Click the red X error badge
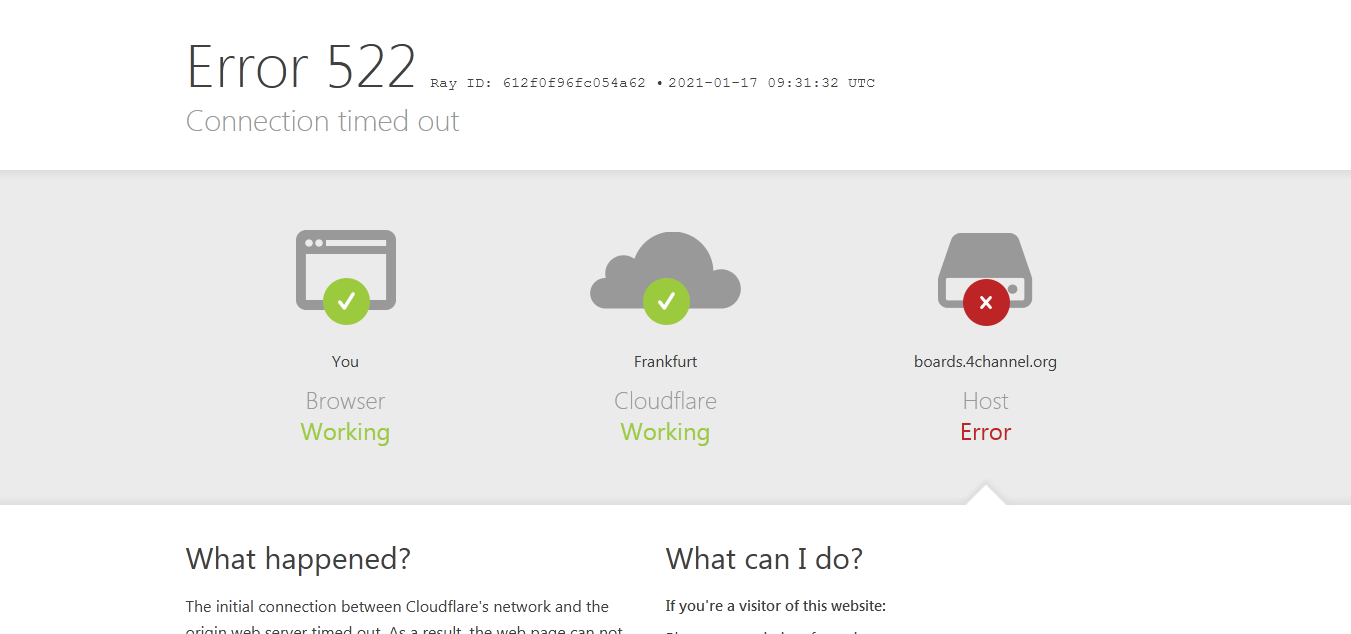 (986, 302)
